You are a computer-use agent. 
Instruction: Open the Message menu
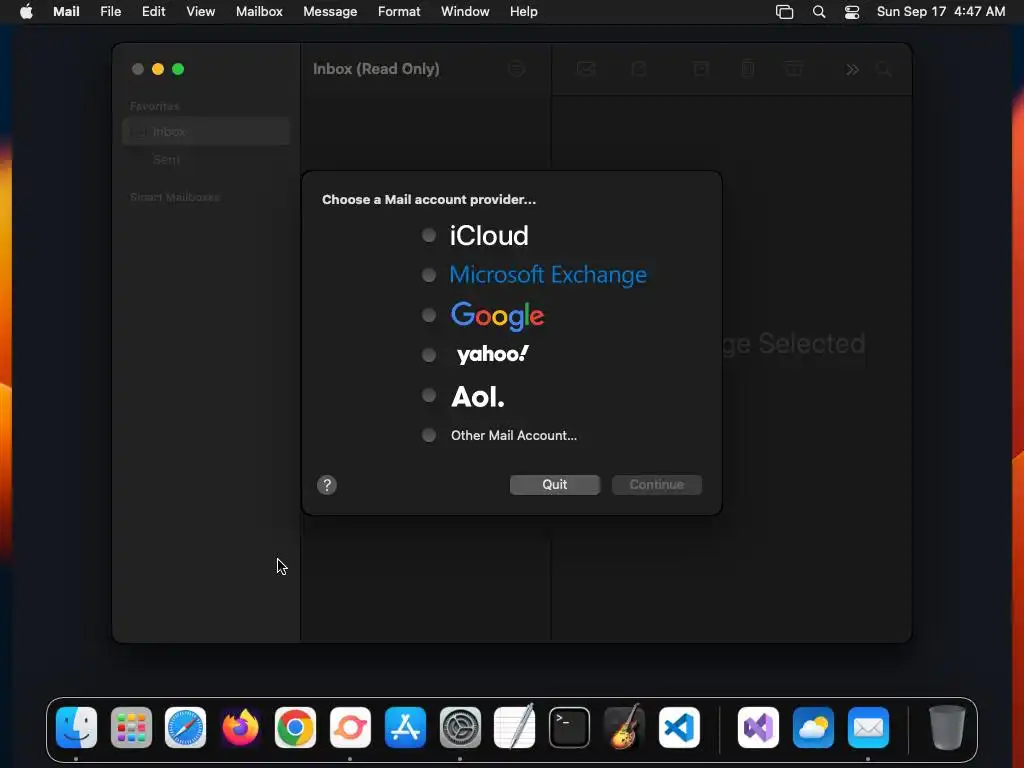coord(330,11)
